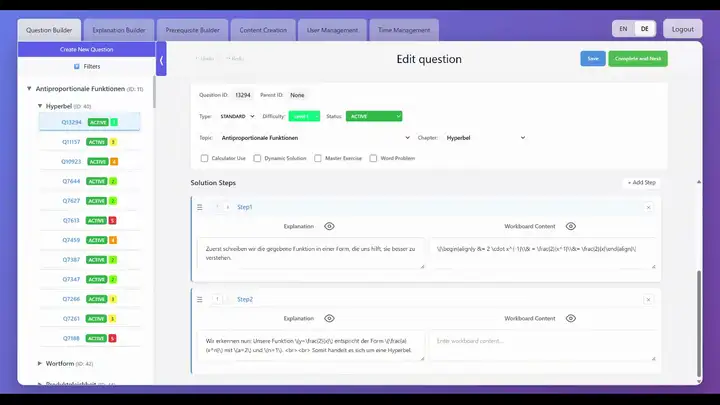Click the Filters icon in sidebar

pyautogui.click(x=77, y=67)
